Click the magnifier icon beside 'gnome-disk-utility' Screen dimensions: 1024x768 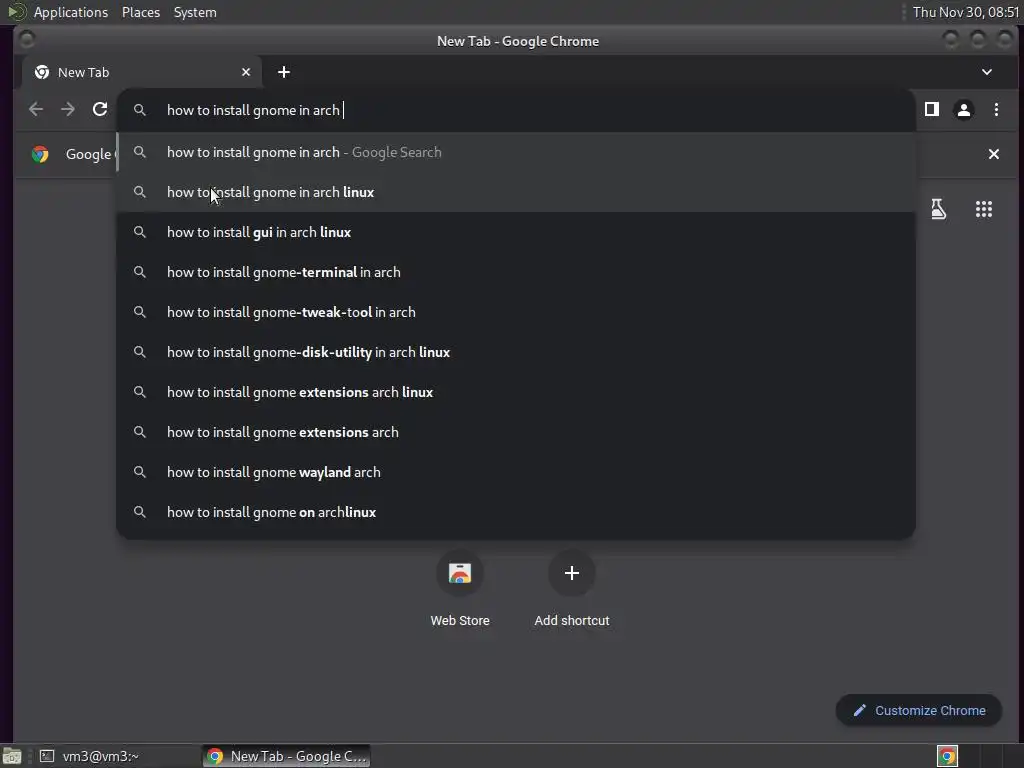[x=140, y=352]
